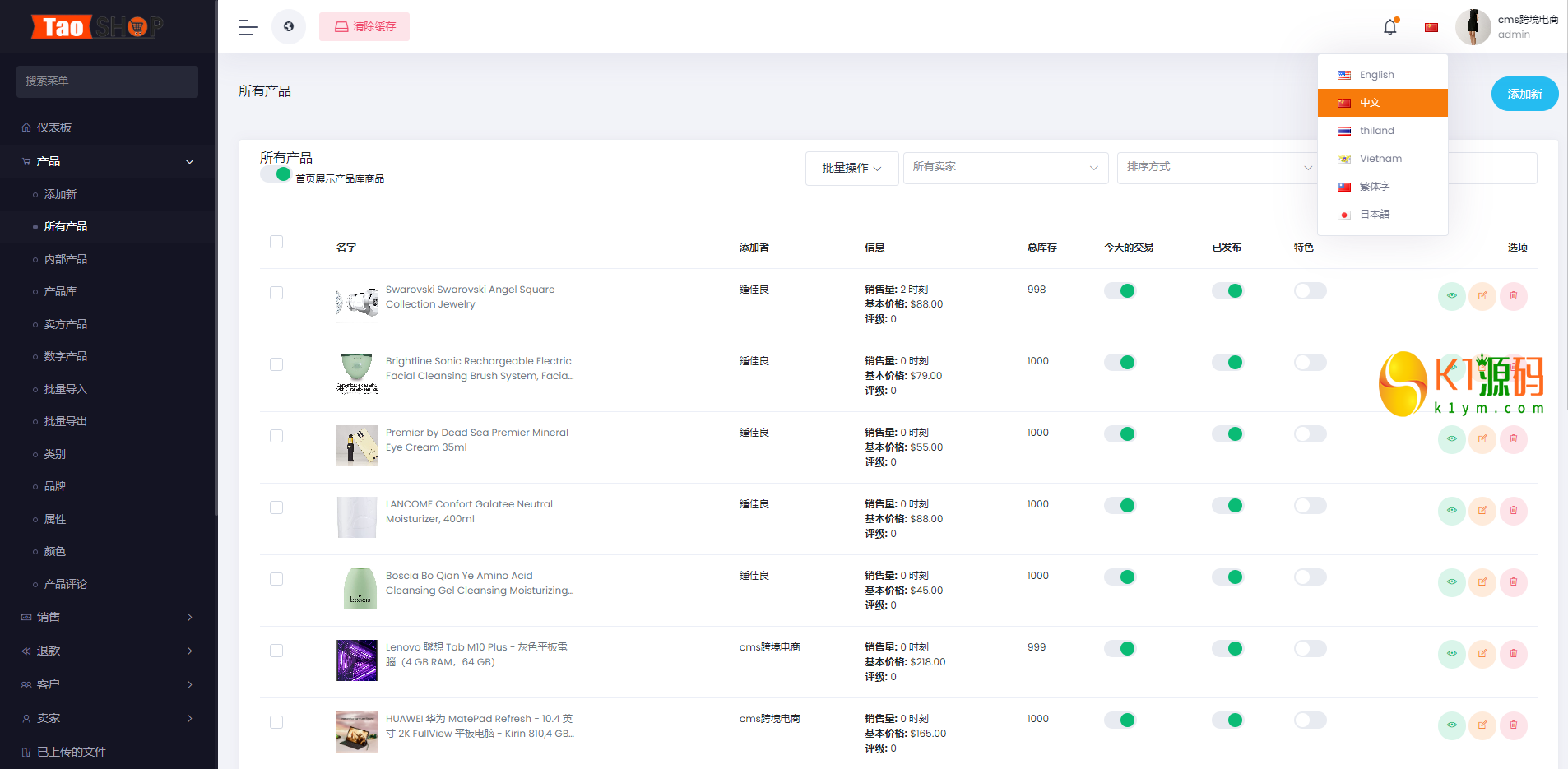Click the hamburger menu toggle icon
This screenshot has height=769, width=1568.
[x=248, y=27]
